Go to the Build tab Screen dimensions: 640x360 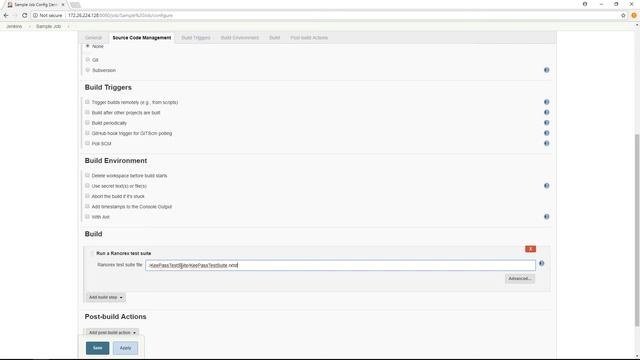click(x=274, y=38)
